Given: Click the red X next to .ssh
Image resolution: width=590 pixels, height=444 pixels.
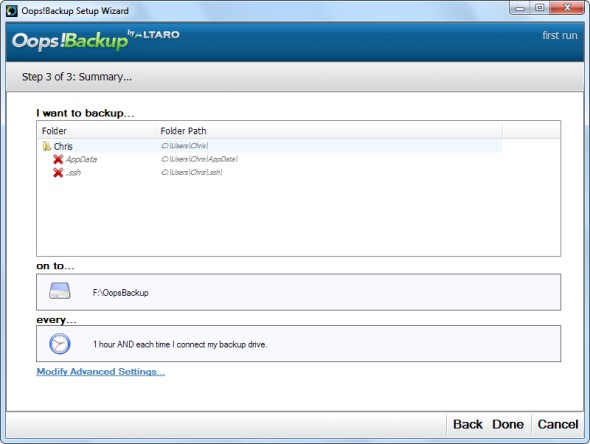Looking at the screenshot, I should click(58, 173).
